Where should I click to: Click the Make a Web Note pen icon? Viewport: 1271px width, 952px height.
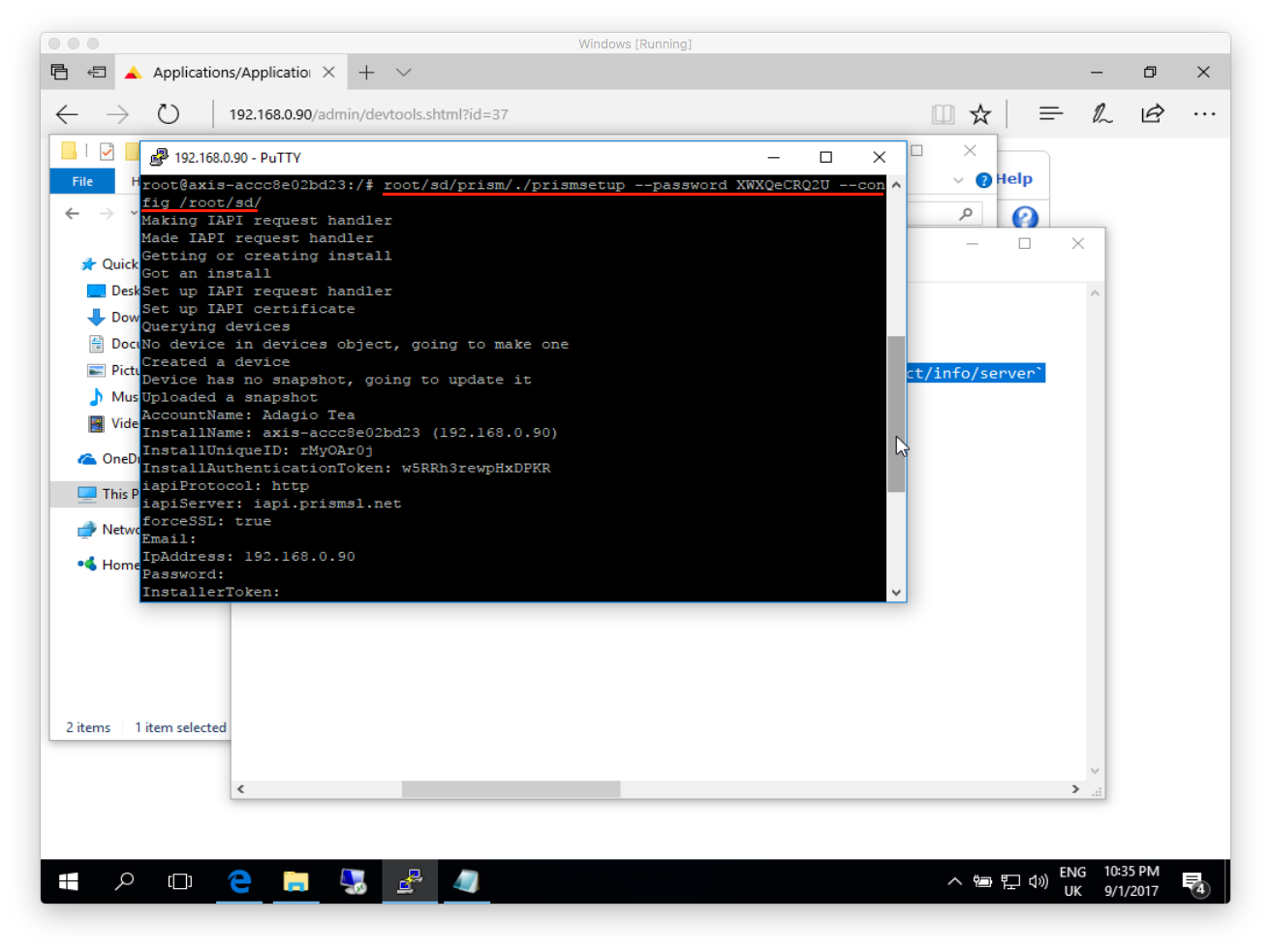coord(1101,114)
